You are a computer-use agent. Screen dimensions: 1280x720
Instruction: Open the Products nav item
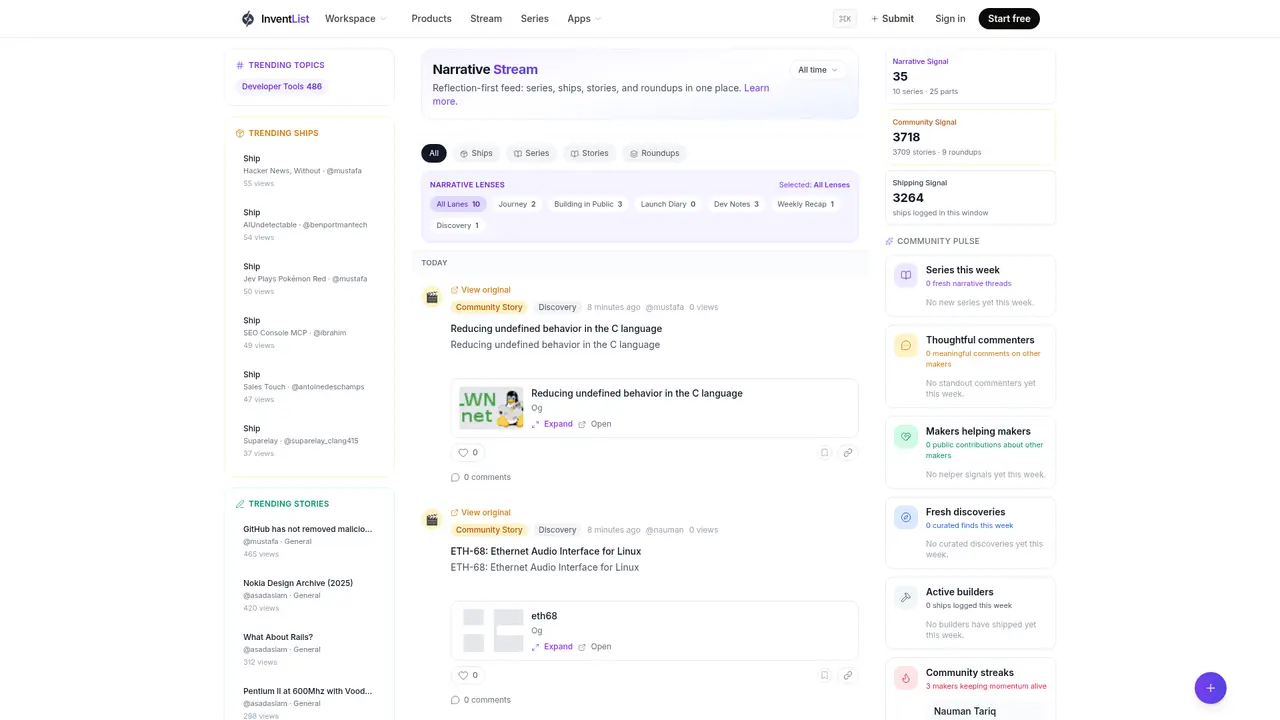point(431,18)
